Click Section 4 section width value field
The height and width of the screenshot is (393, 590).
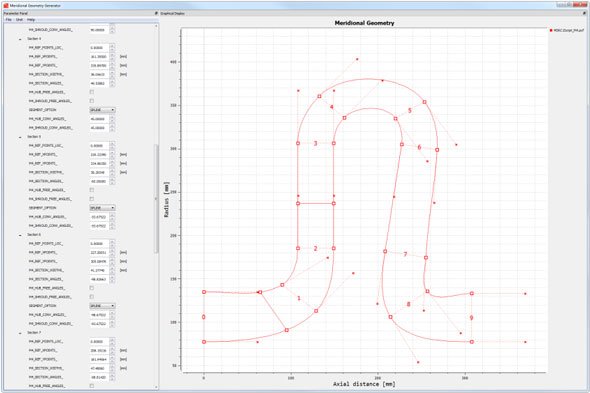click(x=99, y=74)
